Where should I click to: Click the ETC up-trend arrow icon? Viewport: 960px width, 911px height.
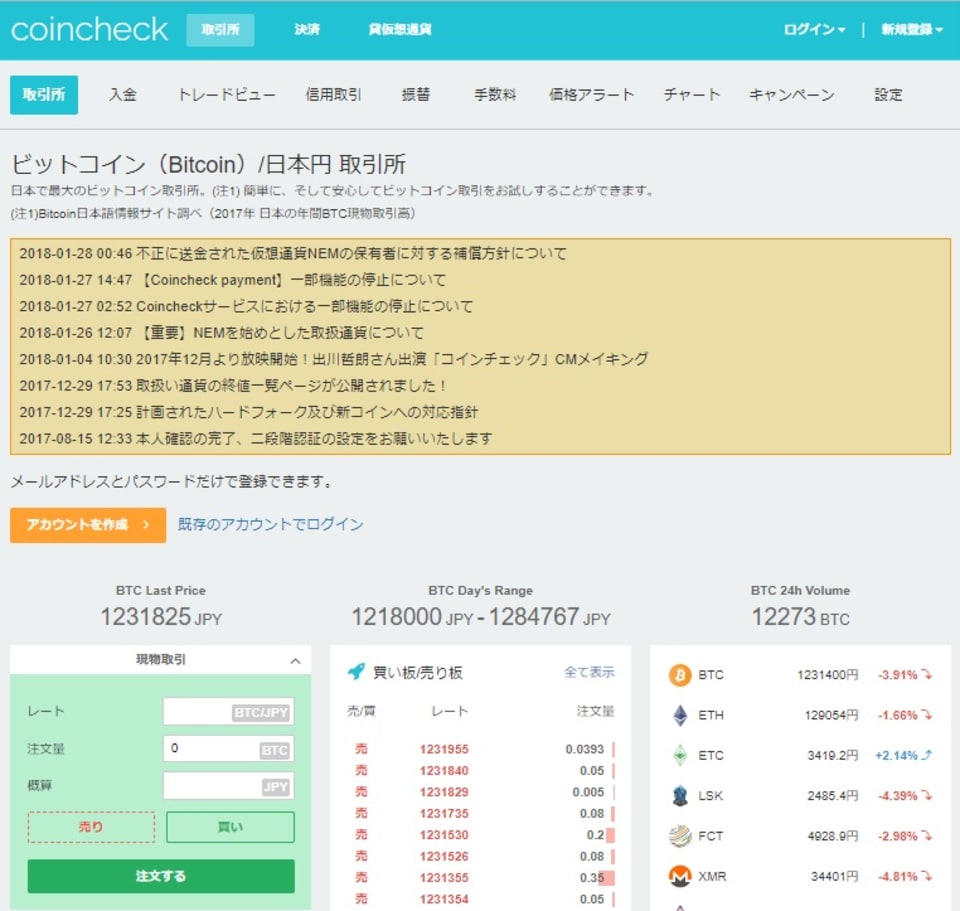point(928,755)
